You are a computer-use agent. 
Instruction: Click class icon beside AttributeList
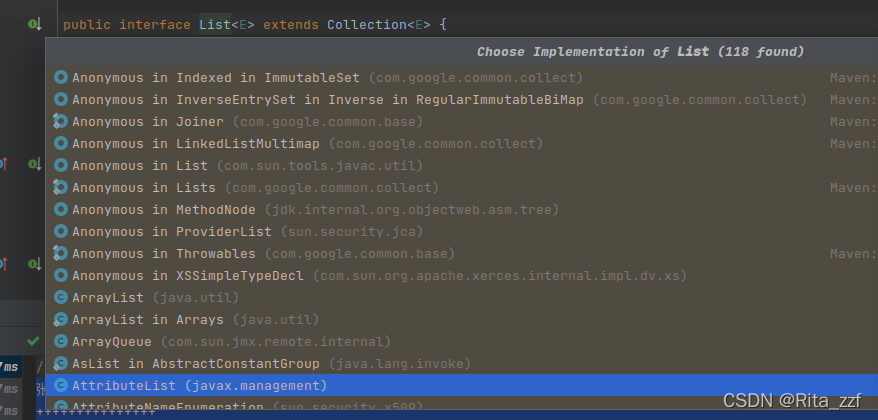[60, 386]
